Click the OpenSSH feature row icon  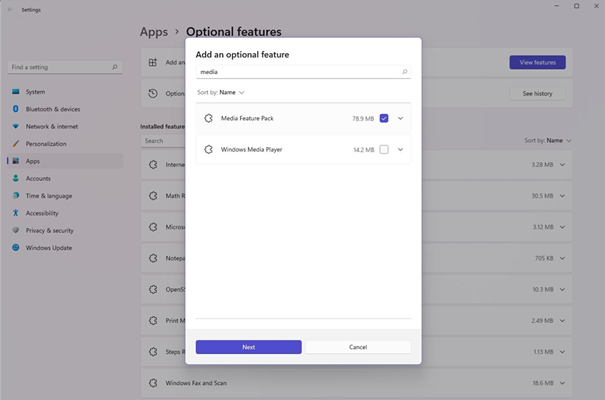point(153,289)
